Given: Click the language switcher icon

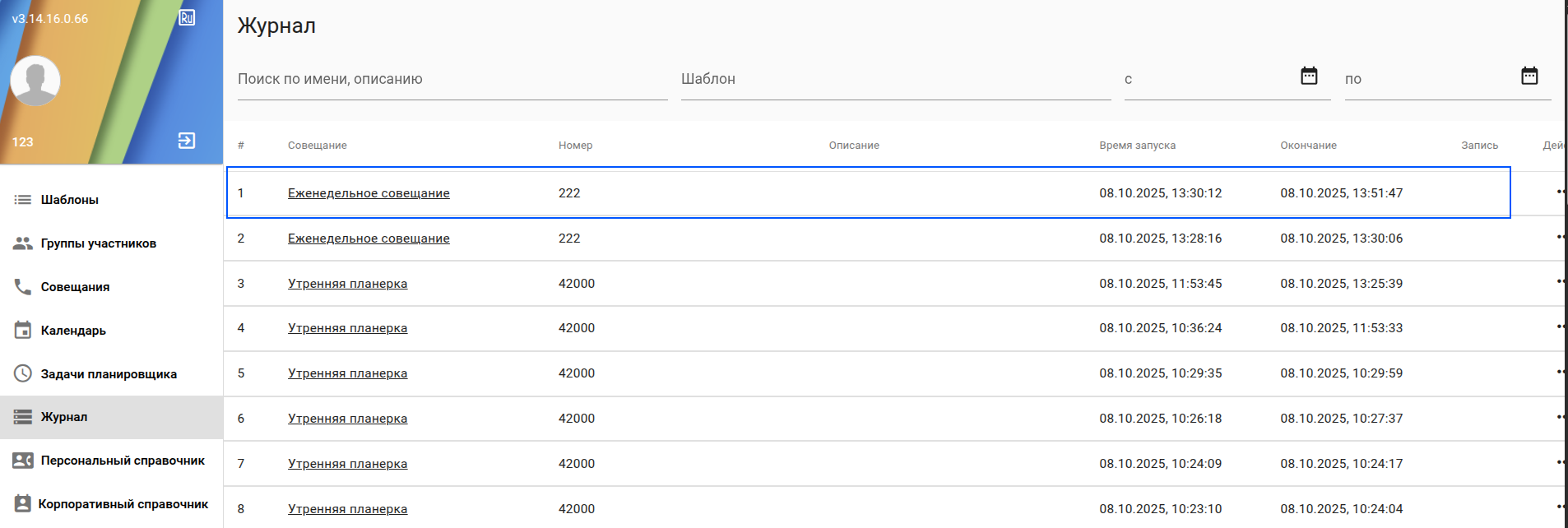Looking at the screenshot, I should 187,18.
